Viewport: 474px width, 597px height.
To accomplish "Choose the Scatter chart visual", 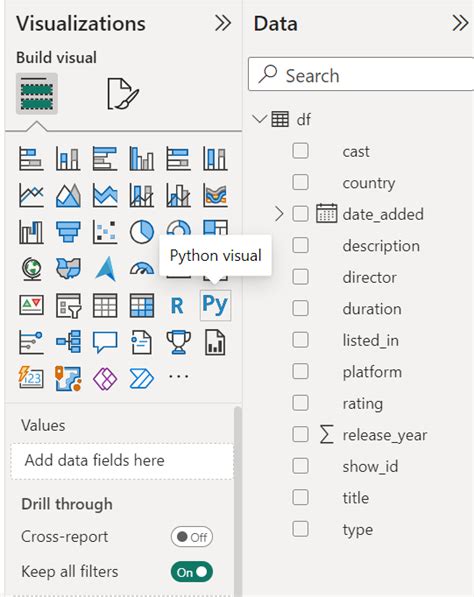I will (105, 232).
